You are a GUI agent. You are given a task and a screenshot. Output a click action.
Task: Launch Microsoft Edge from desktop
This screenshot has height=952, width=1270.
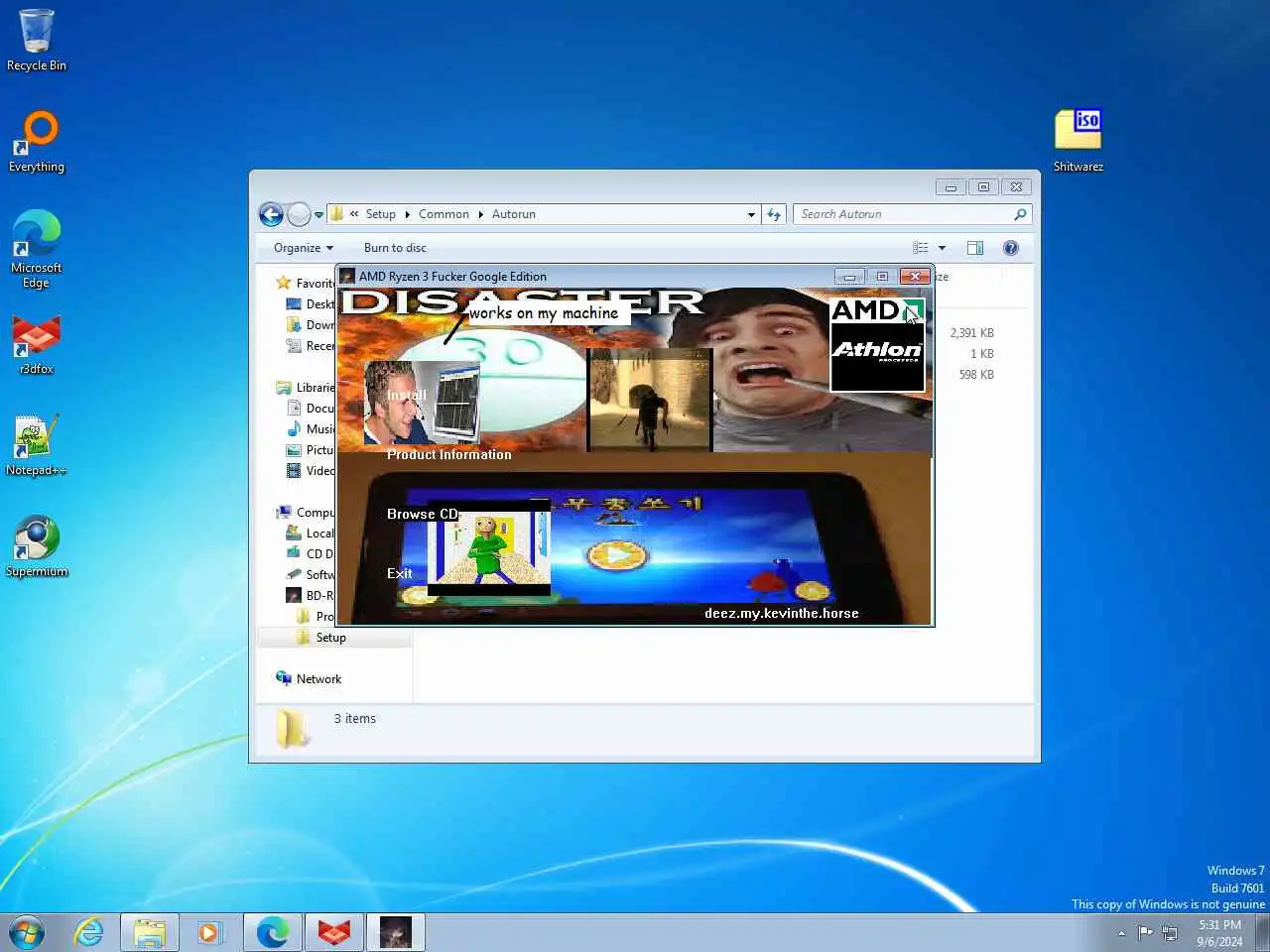(37, 249)
